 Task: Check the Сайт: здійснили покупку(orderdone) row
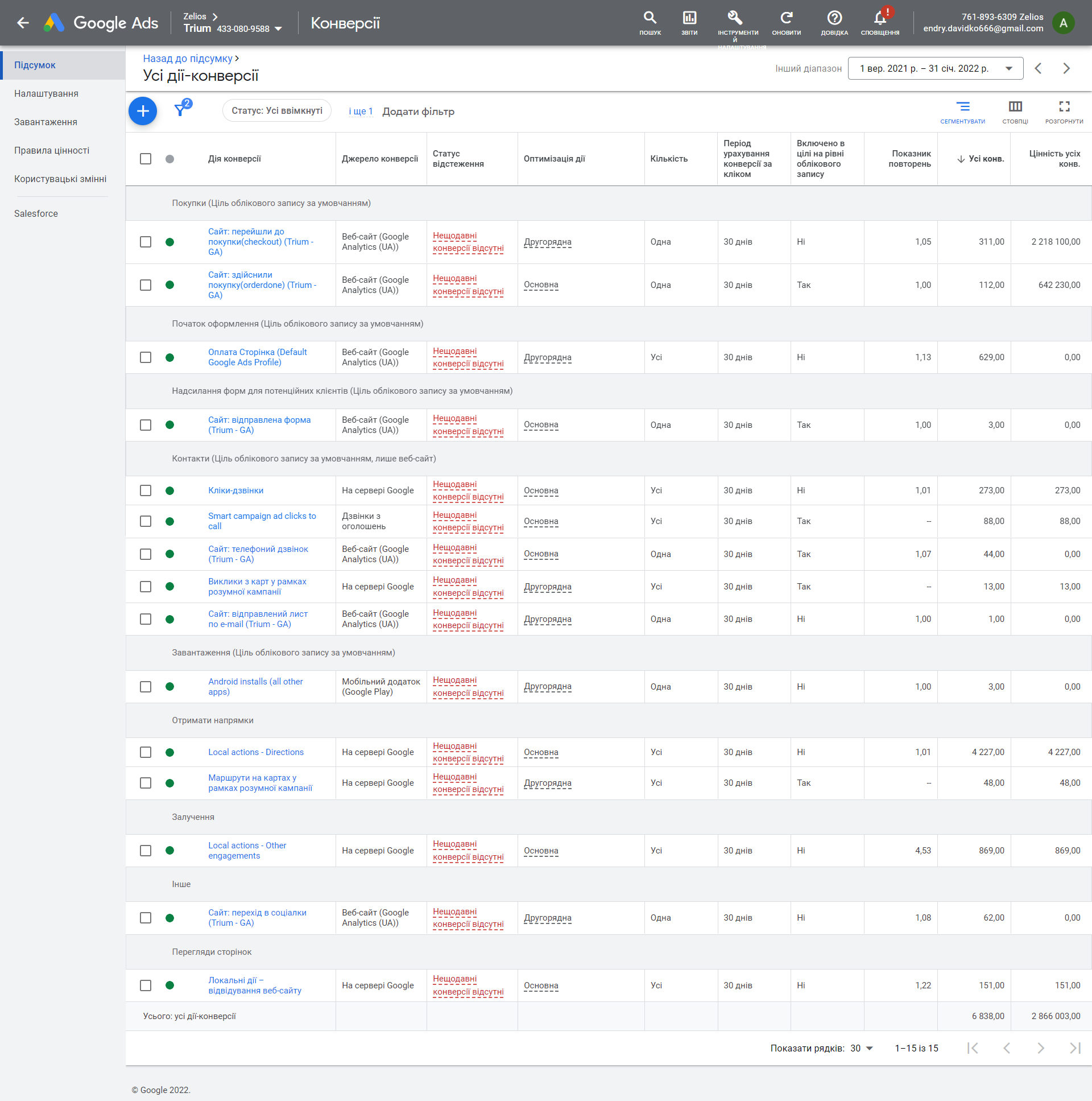click(146, 285)
